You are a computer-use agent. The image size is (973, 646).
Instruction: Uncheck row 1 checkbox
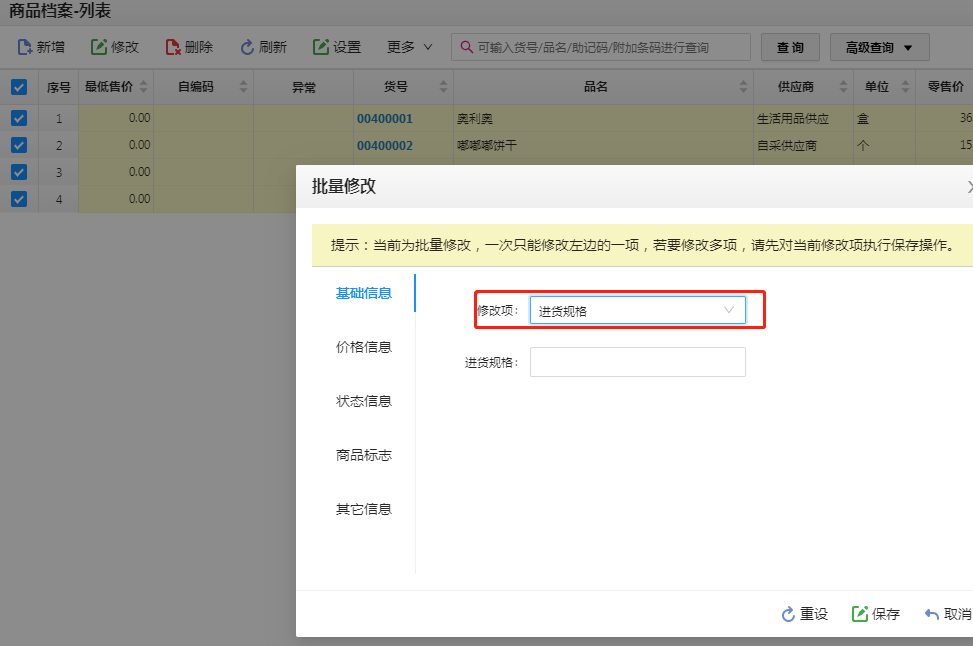point(19,118)
